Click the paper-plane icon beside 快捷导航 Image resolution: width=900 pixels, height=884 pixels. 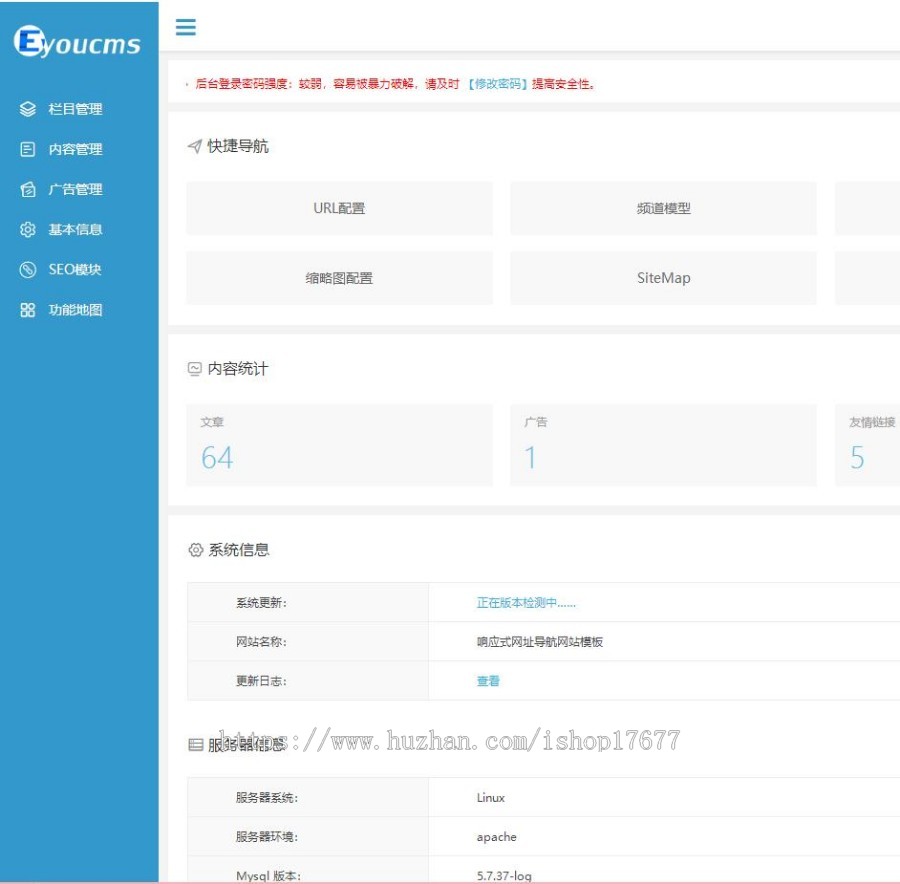pyautogui.click(x=195, y=146)
